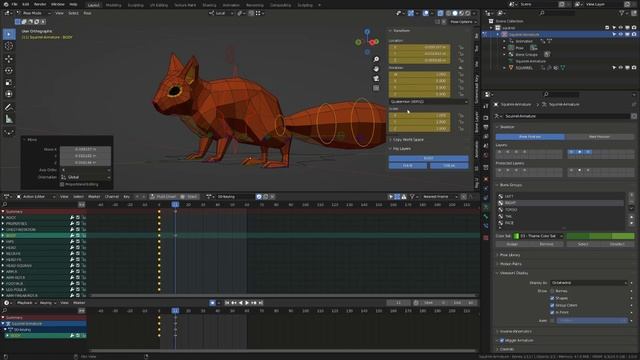
Task: Open the Pose Mode dropdown
Action: click(33, 13)
